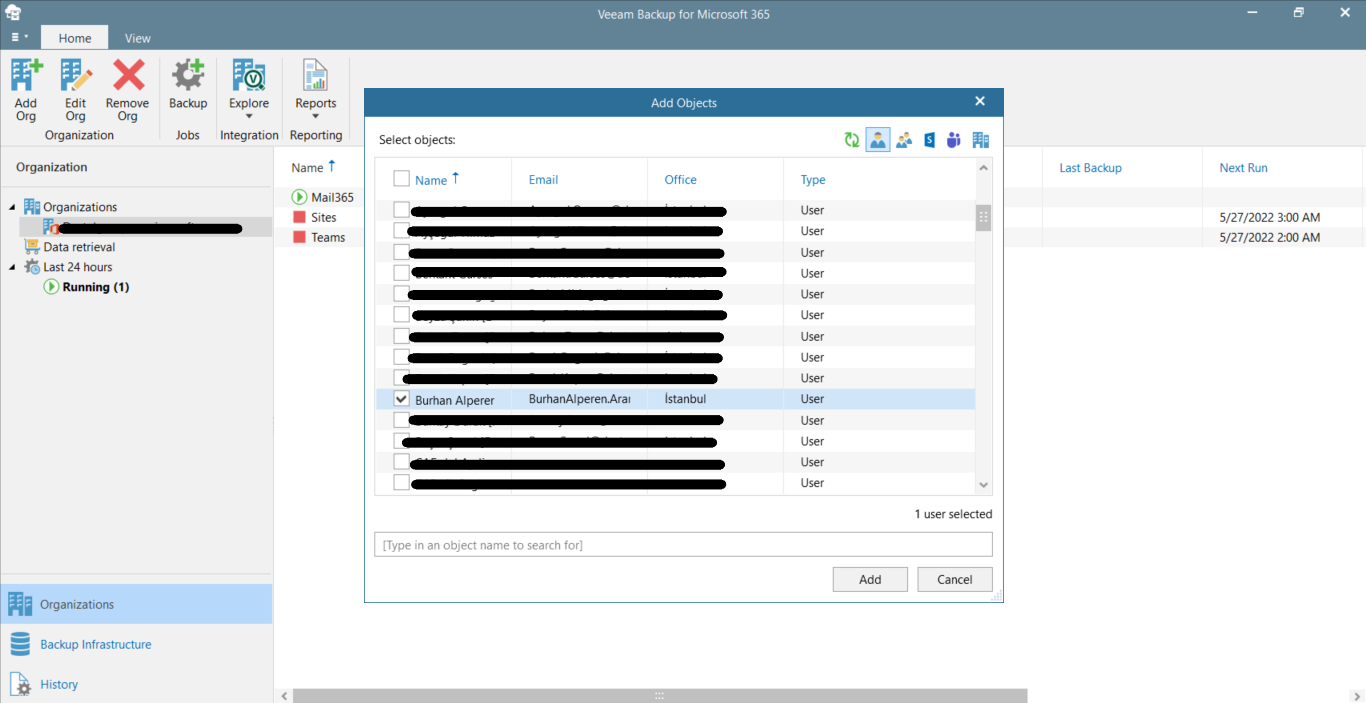Click the dialog list scrollbar up arrow
Screen dimensions: 1366x703
pyautogui.click(x=984, y=168)
